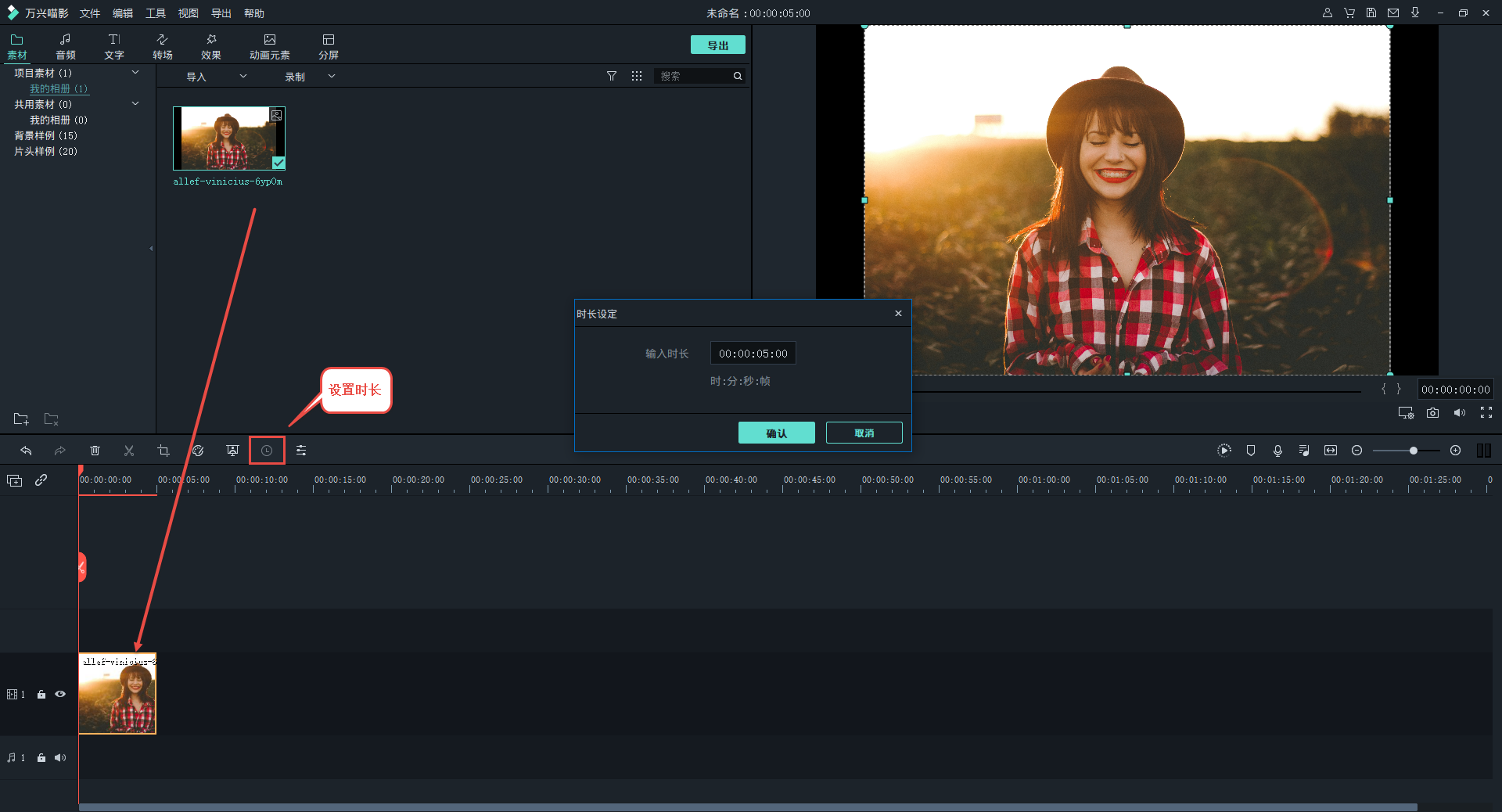Viewport: 1502px width, 812px height.
Task: Select the crop tool icon
Action: coord(163,451)
